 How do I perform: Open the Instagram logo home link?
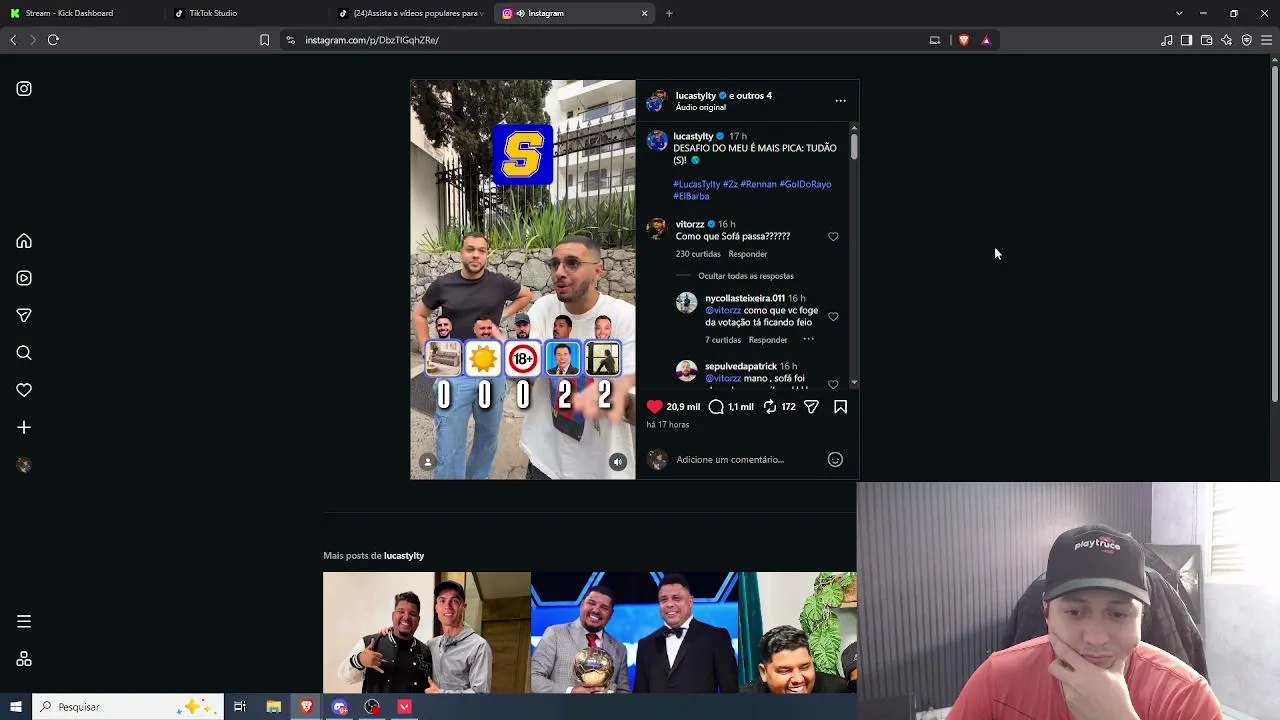24,89
